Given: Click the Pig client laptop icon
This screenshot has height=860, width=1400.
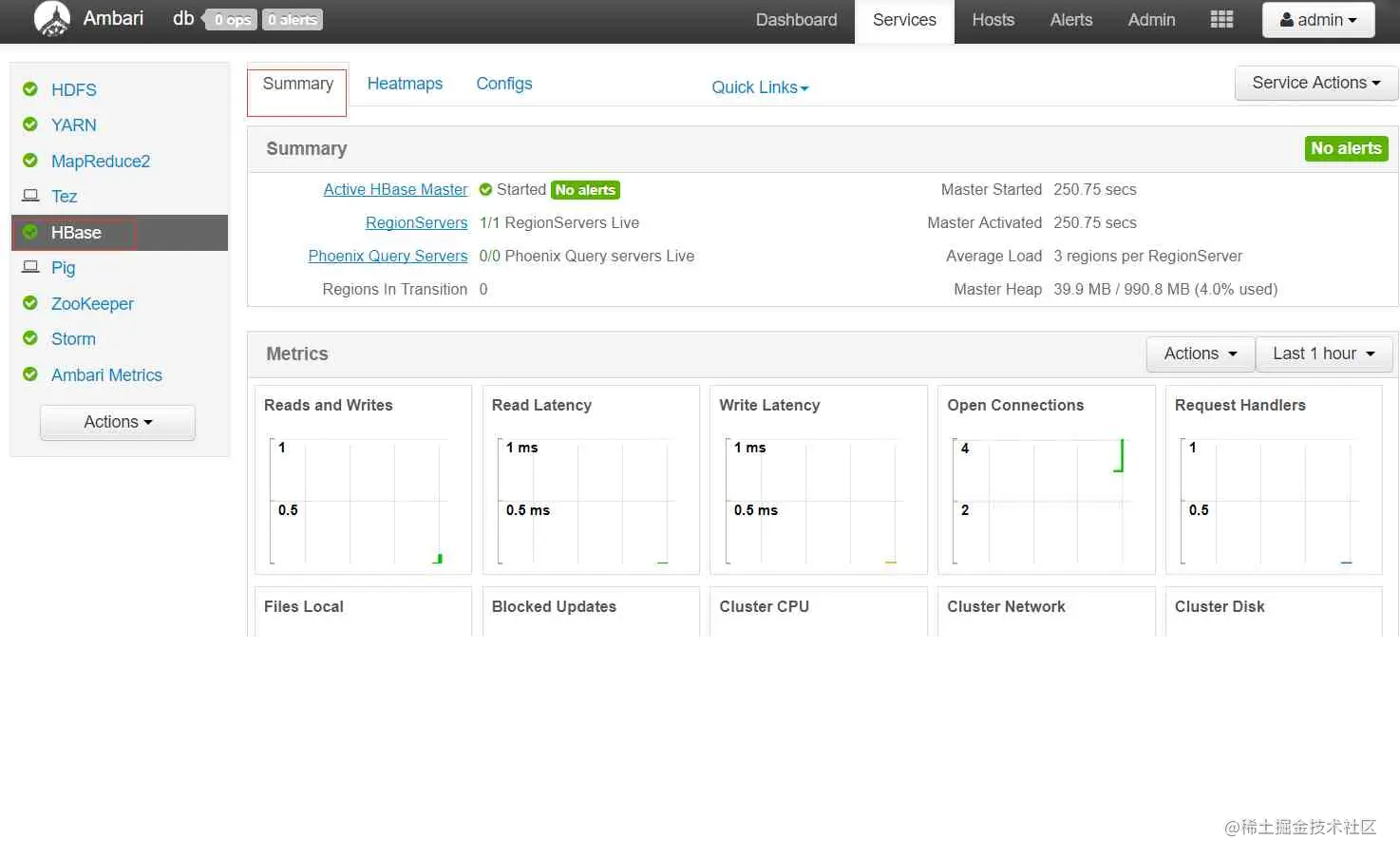Looking at the screenshot, I should pyautogui.click(x=30, y=267).
